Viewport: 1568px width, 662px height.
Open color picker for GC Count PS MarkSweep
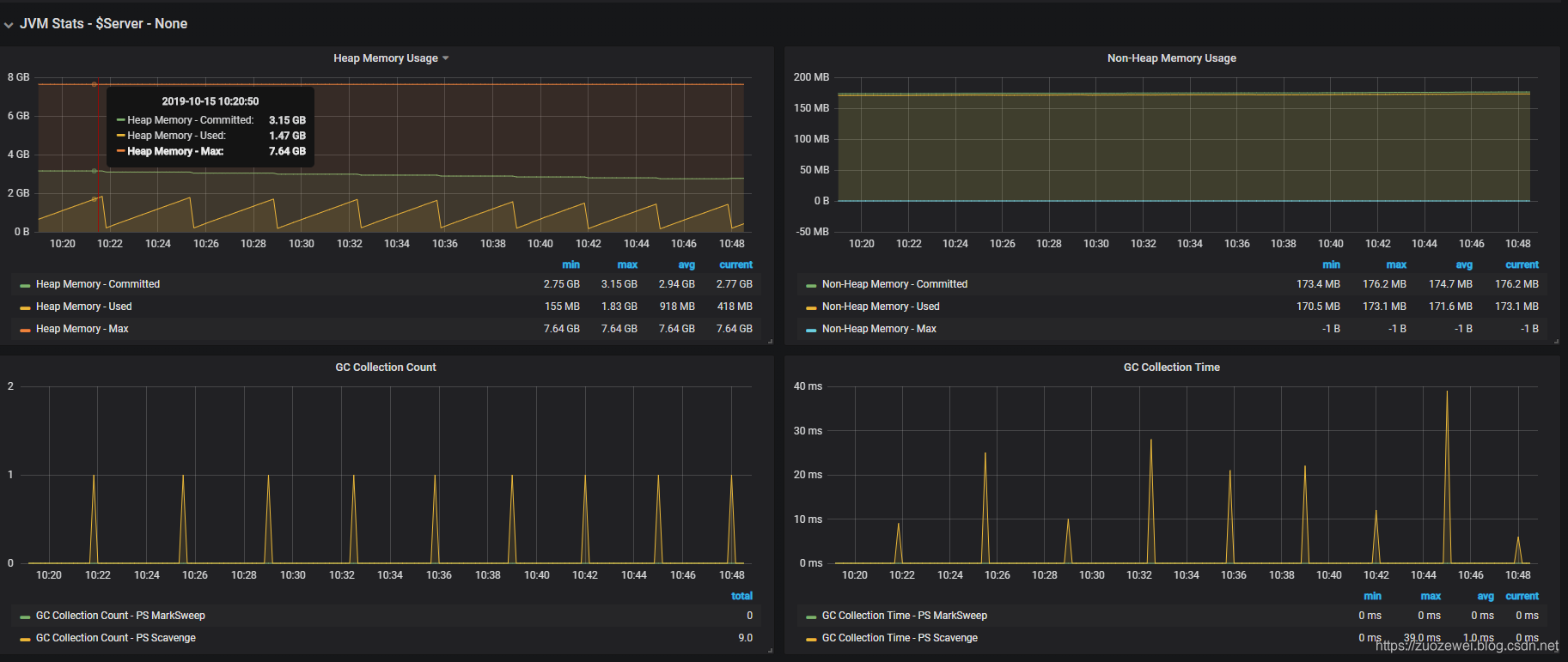[25, 616]
